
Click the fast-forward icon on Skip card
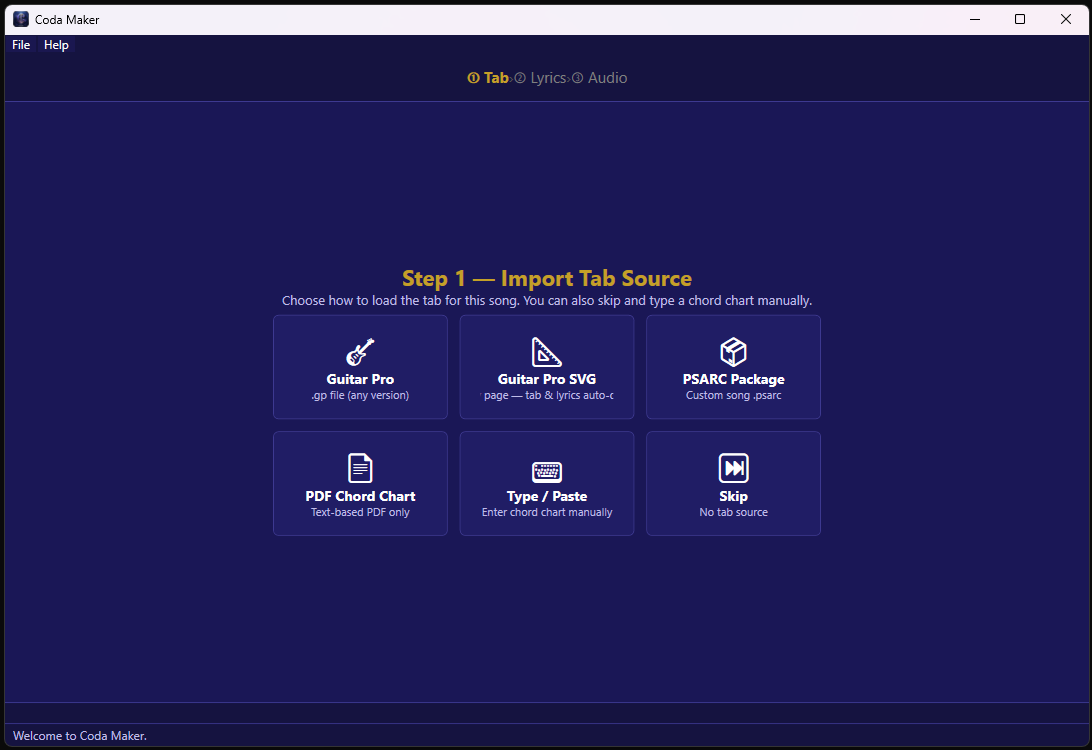click(x=733, y=468)
